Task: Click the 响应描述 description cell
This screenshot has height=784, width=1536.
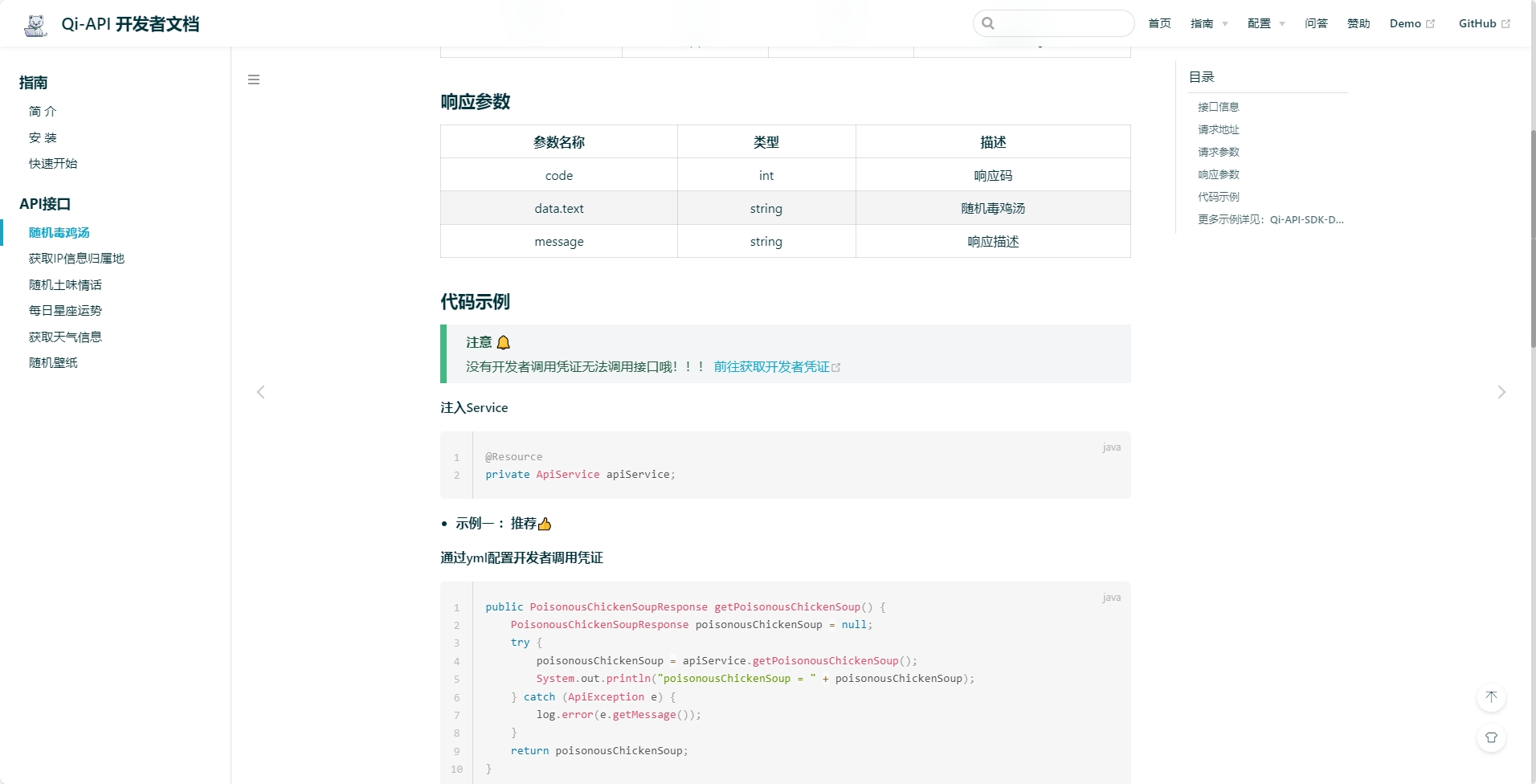Action: pyautogui.click(x=993, y=241)
